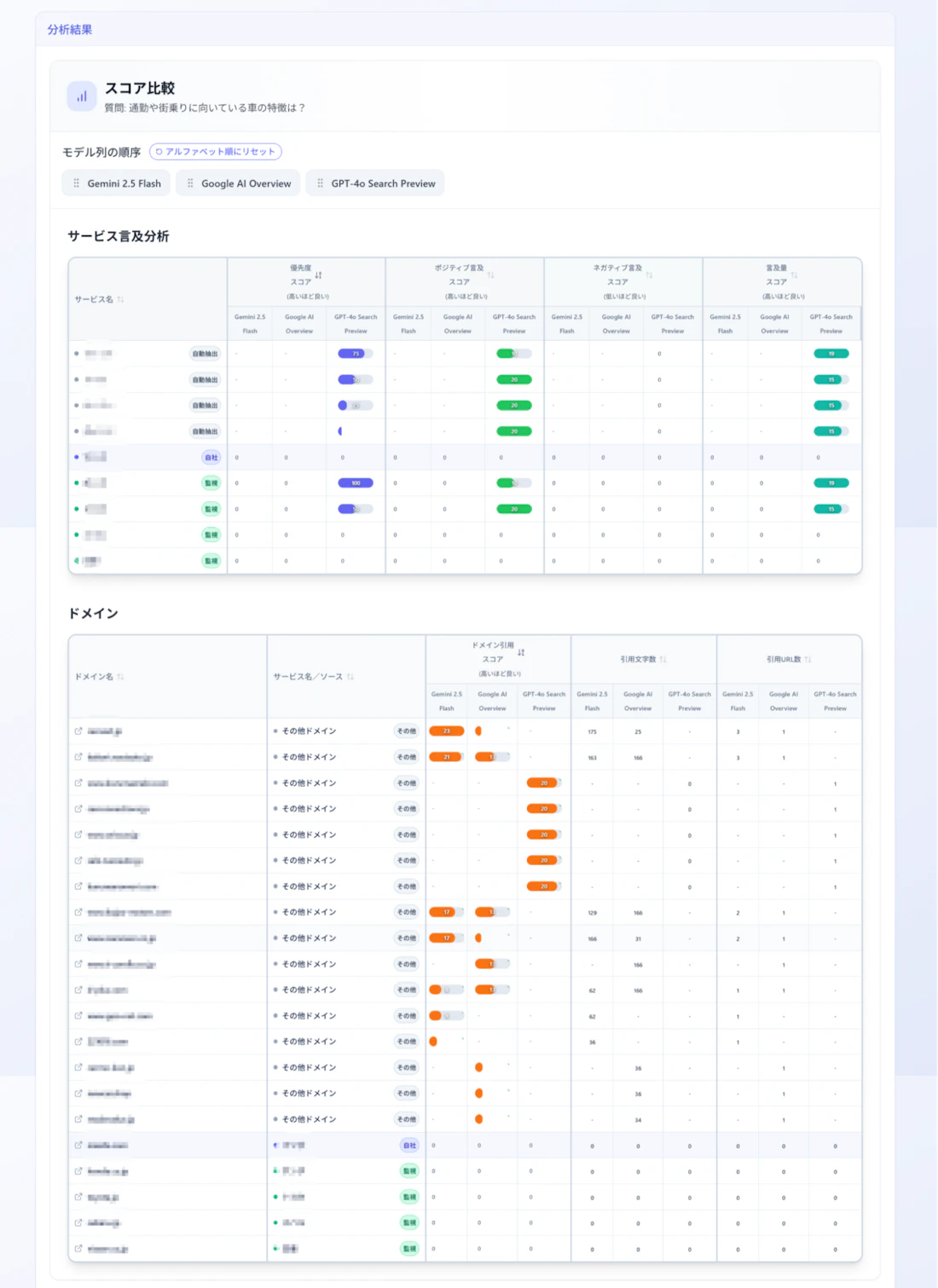Image resolution: width=938 pixels, height=1288 pixels.
Task: Click the drag handle on Google AI Overview chip
Action: click(190, 183)
